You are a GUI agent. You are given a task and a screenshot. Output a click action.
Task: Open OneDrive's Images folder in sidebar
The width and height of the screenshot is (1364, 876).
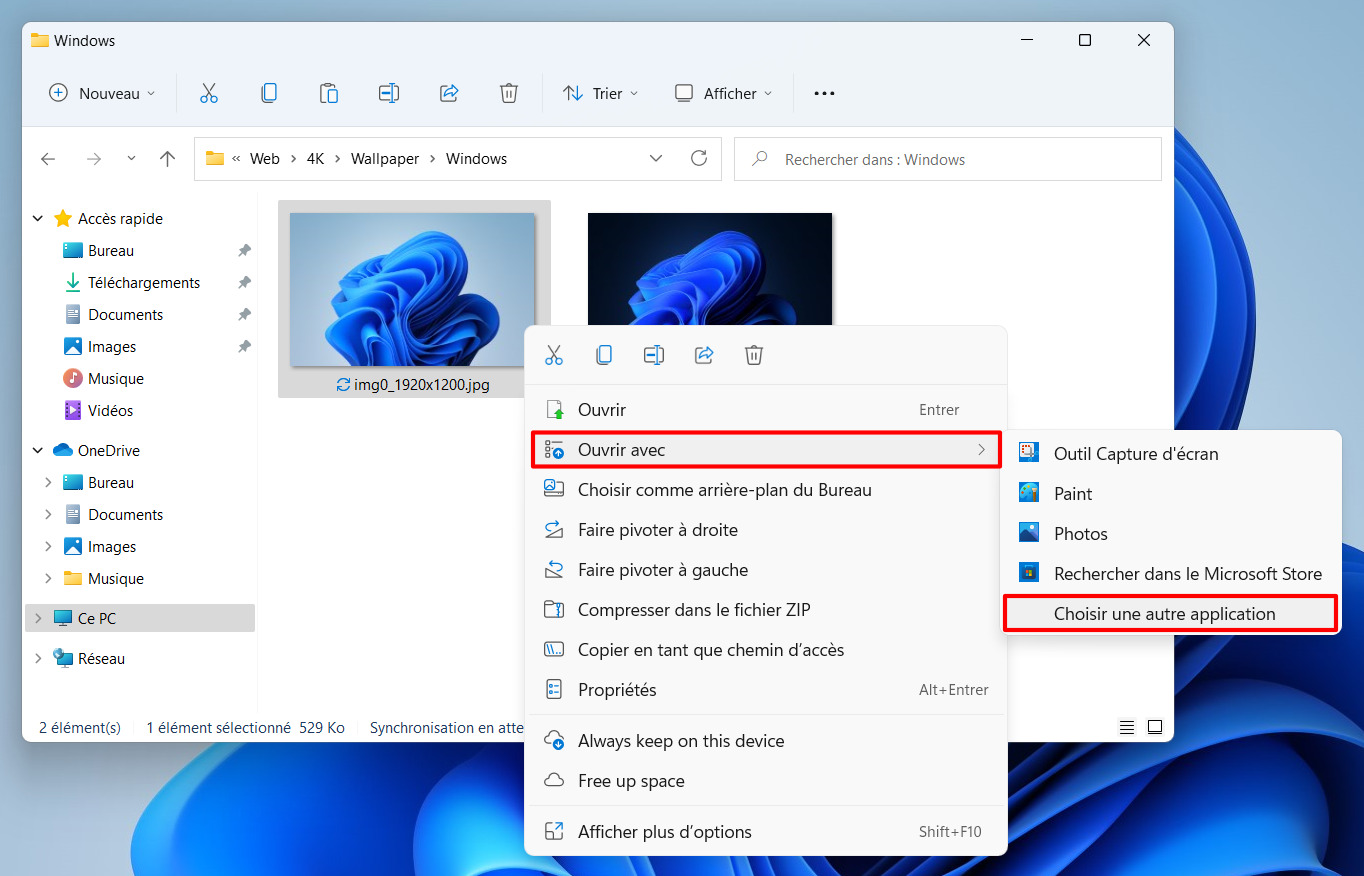click(x=112, y=547)
